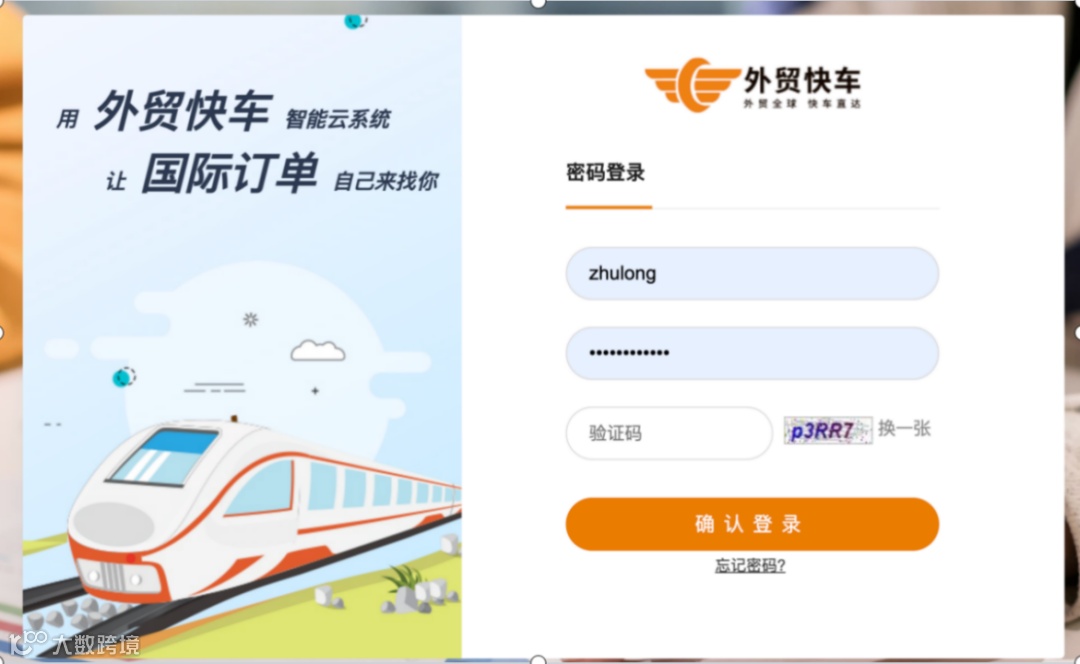Image resolution: width=1080 pixels, height=664 pixels.
Task: Click the bottom-center selection resize handle
Action: tap(539, 660)
